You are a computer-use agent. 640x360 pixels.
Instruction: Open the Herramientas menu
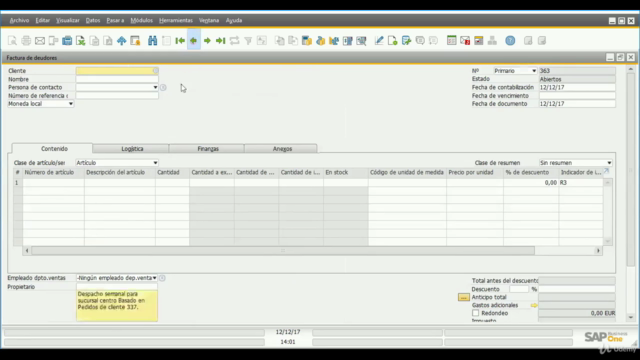pos(176,20)
